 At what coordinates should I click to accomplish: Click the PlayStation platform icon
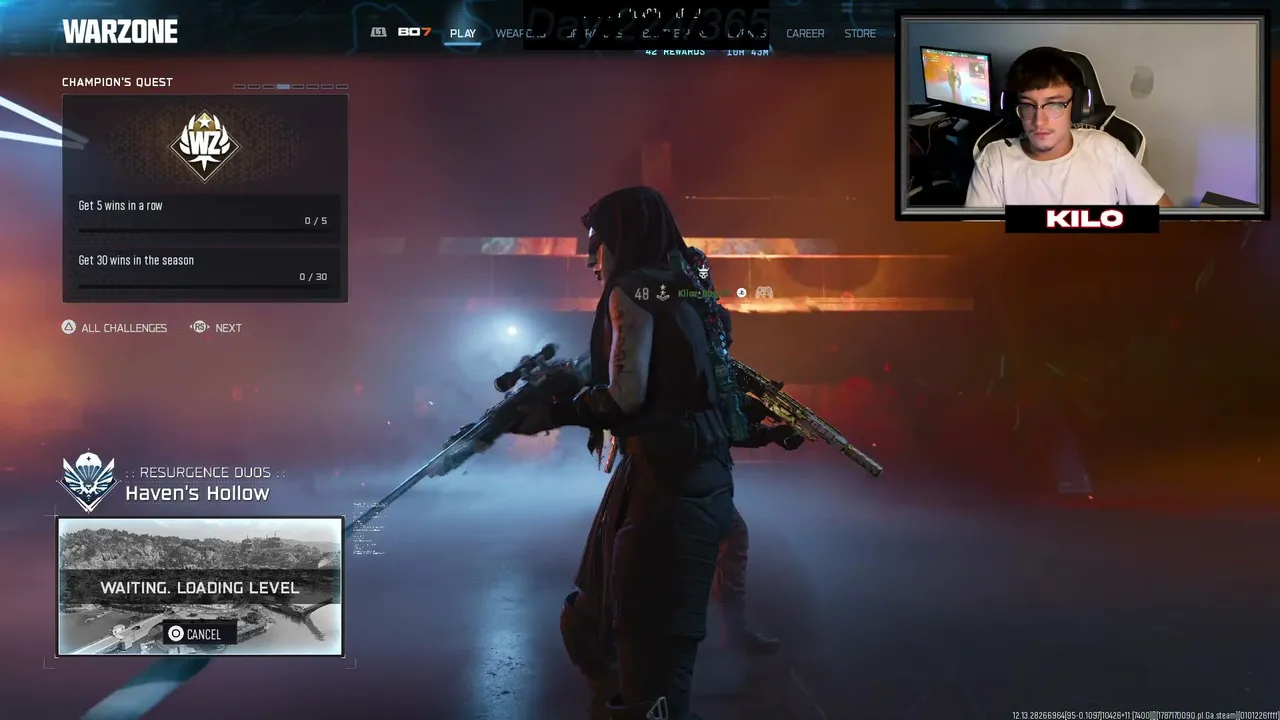coord(741,293)
